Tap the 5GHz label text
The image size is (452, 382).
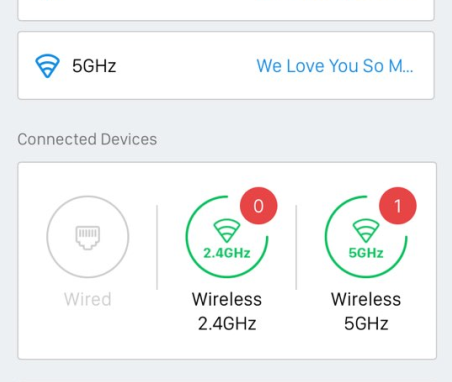click(94, 66)
